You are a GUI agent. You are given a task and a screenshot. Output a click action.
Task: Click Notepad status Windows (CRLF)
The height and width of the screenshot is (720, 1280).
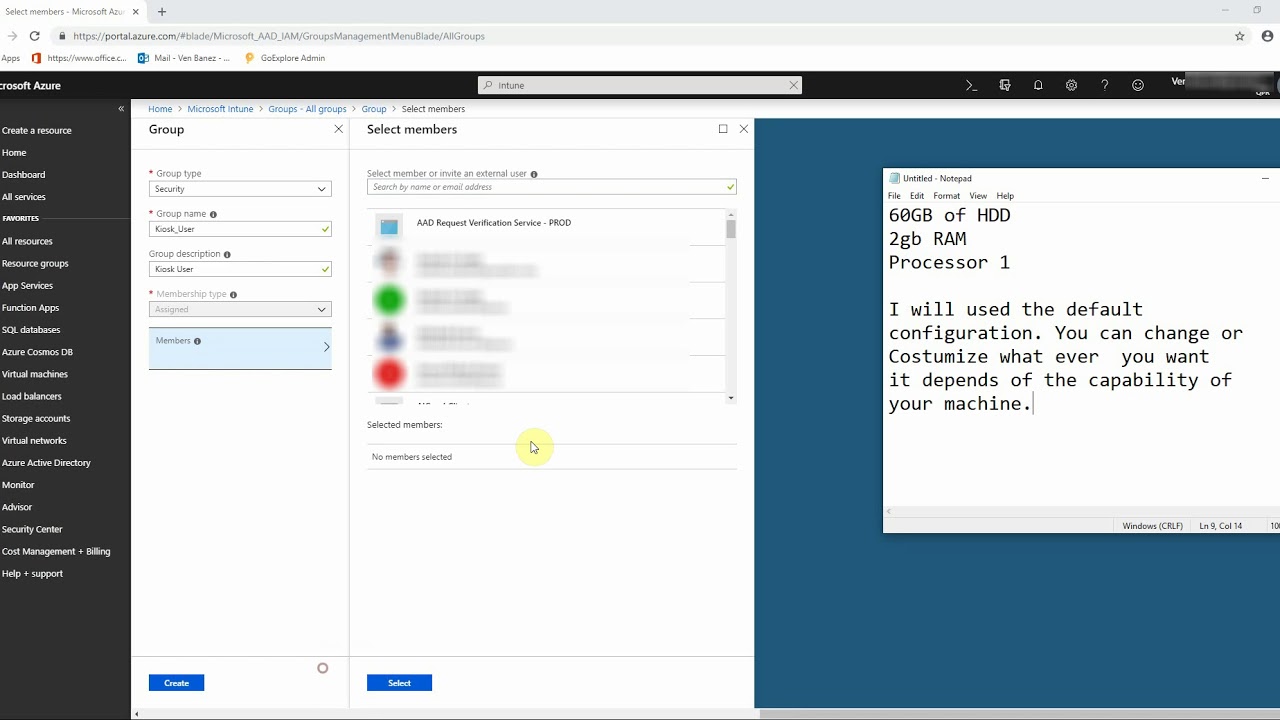[x=1152, y=526]
